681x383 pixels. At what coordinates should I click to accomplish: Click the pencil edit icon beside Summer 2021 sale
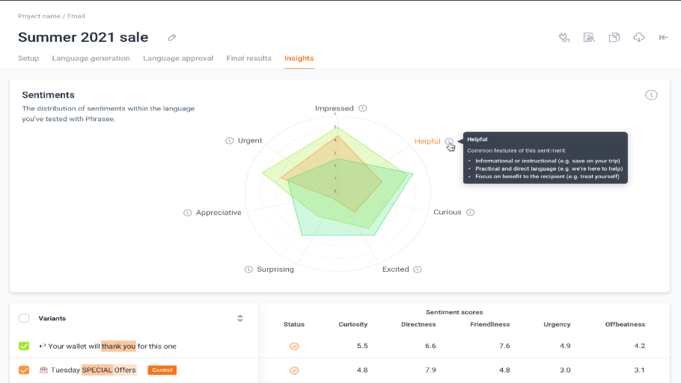click(x=172, y=38)
